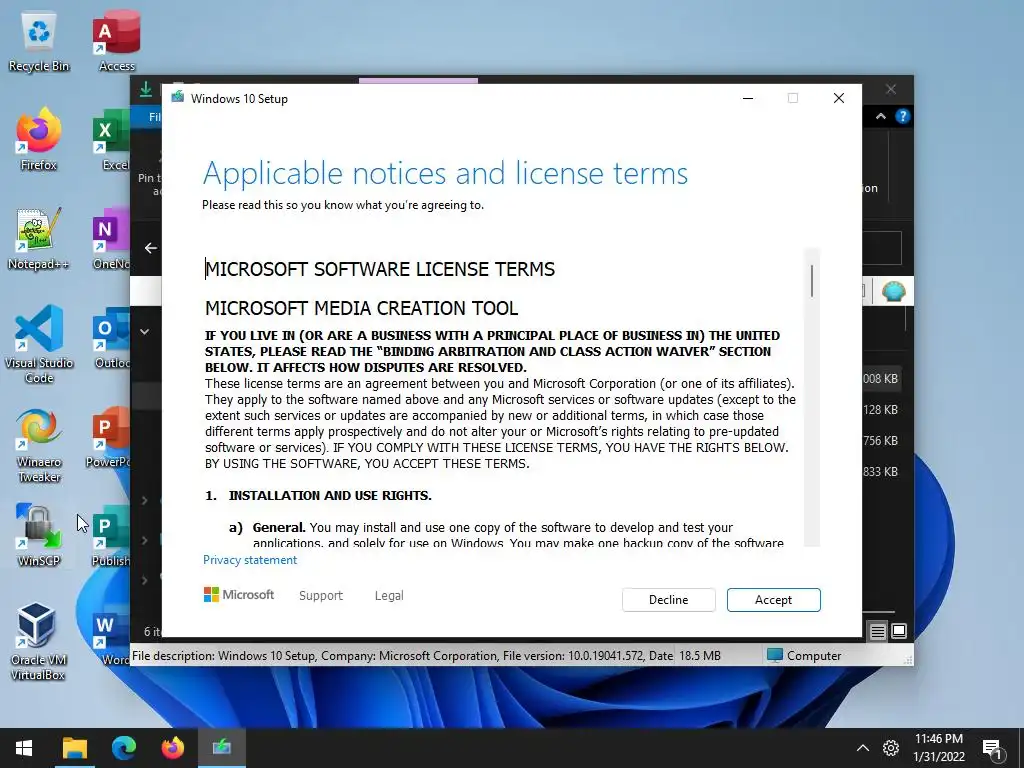Image resolution: width=1024 pixels, height=768 pixels.
Task: Select Outlook desktop shortcut
Action: 111,338
